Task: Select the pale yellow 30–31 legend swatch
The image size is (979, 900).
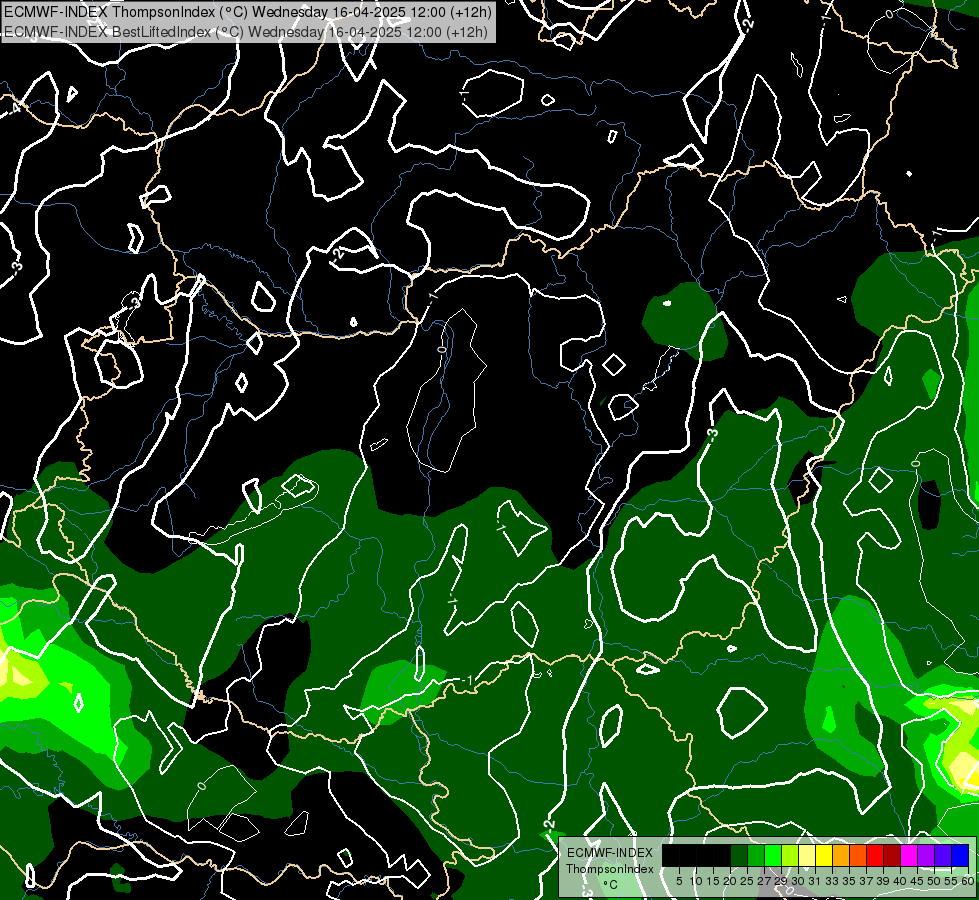Action: (x=807, y=855)
